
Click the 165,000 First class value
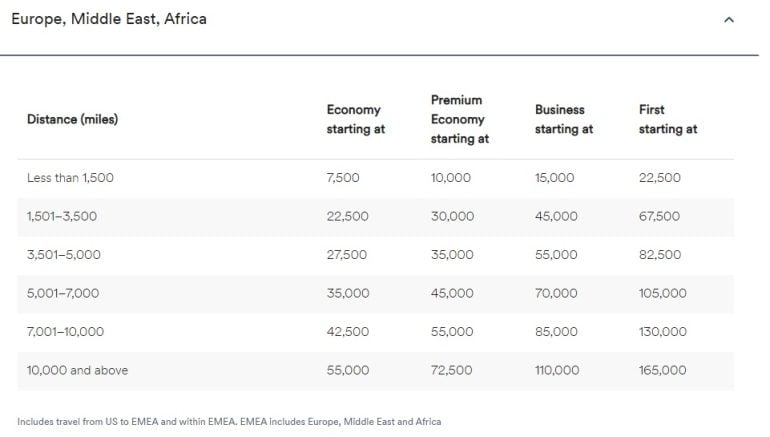(662, 370)
